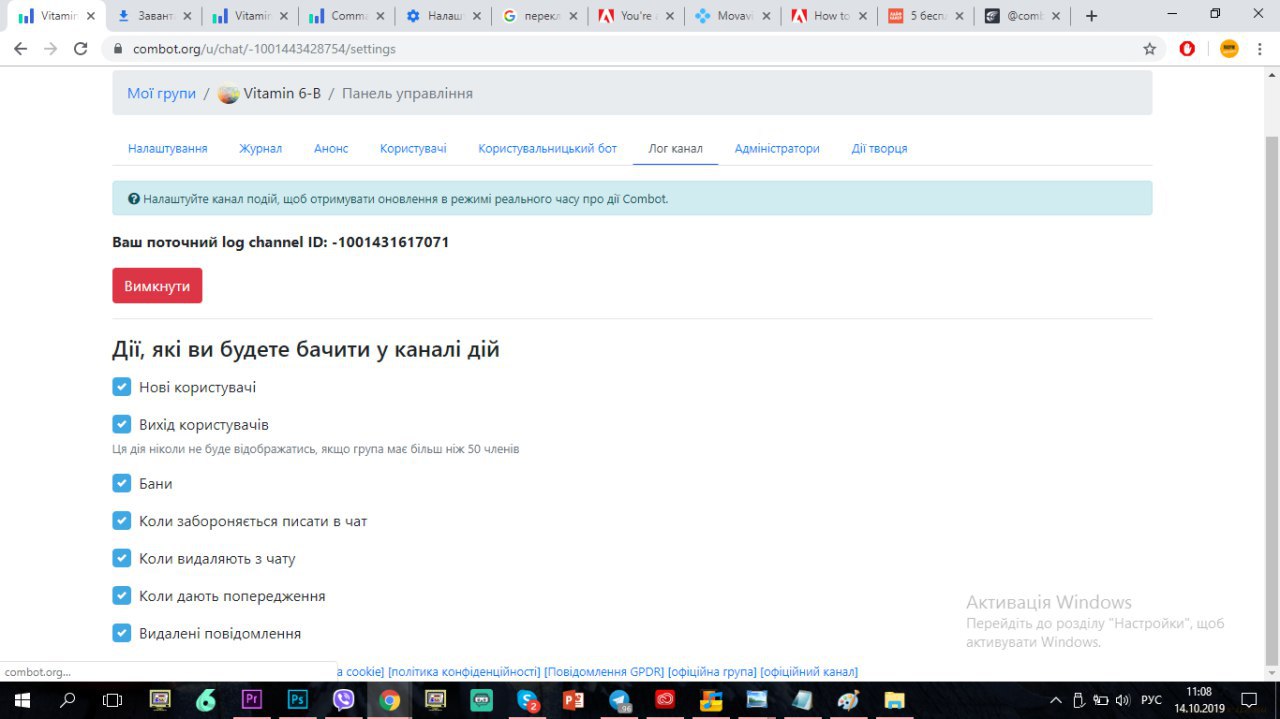Open Telegram from the taskbar
Screen dimensions: 1280x719
click(x=619, y=700)
